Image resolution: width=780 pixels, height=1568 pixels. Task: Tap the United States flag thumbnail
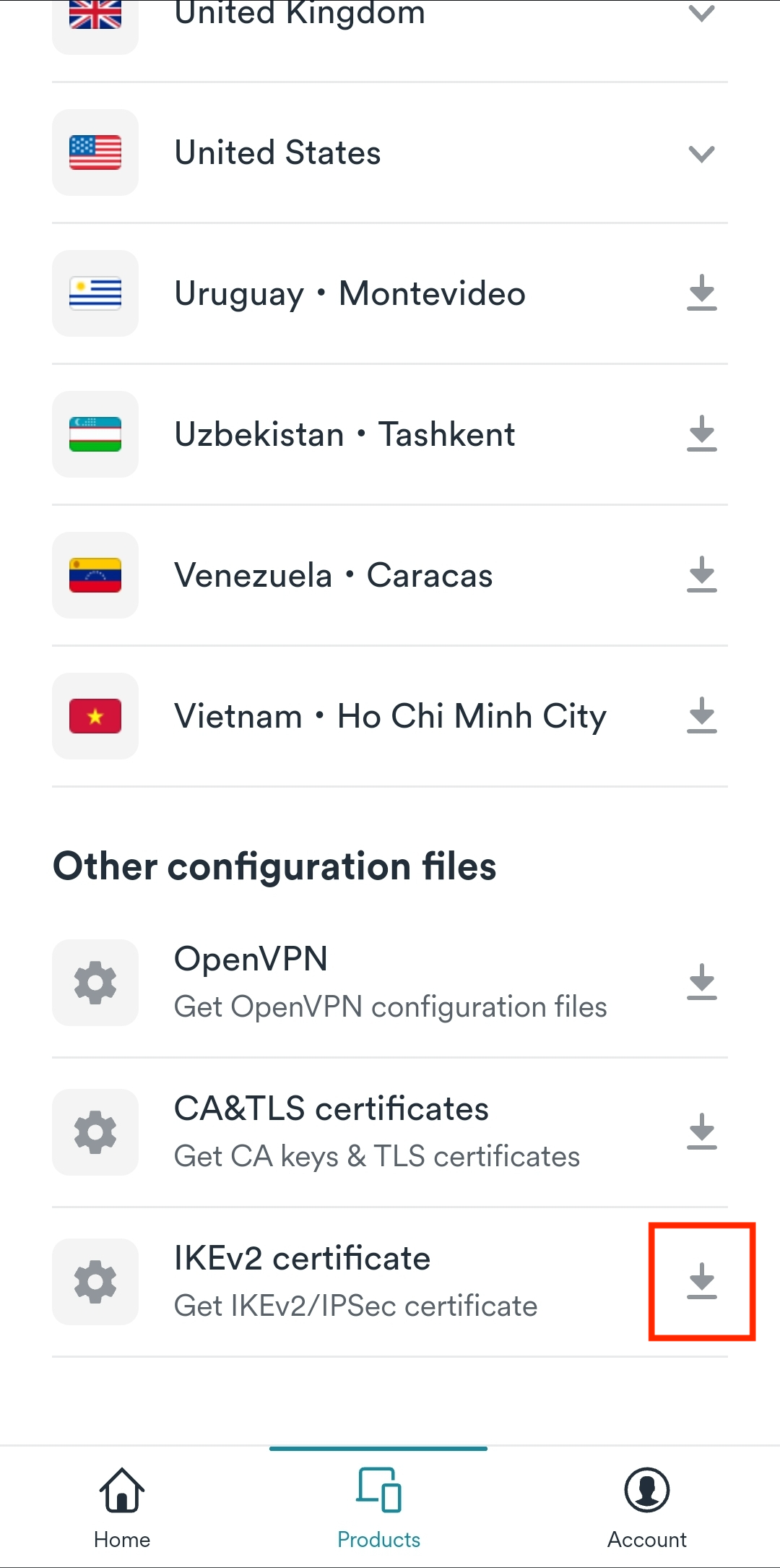pos(95,152)
